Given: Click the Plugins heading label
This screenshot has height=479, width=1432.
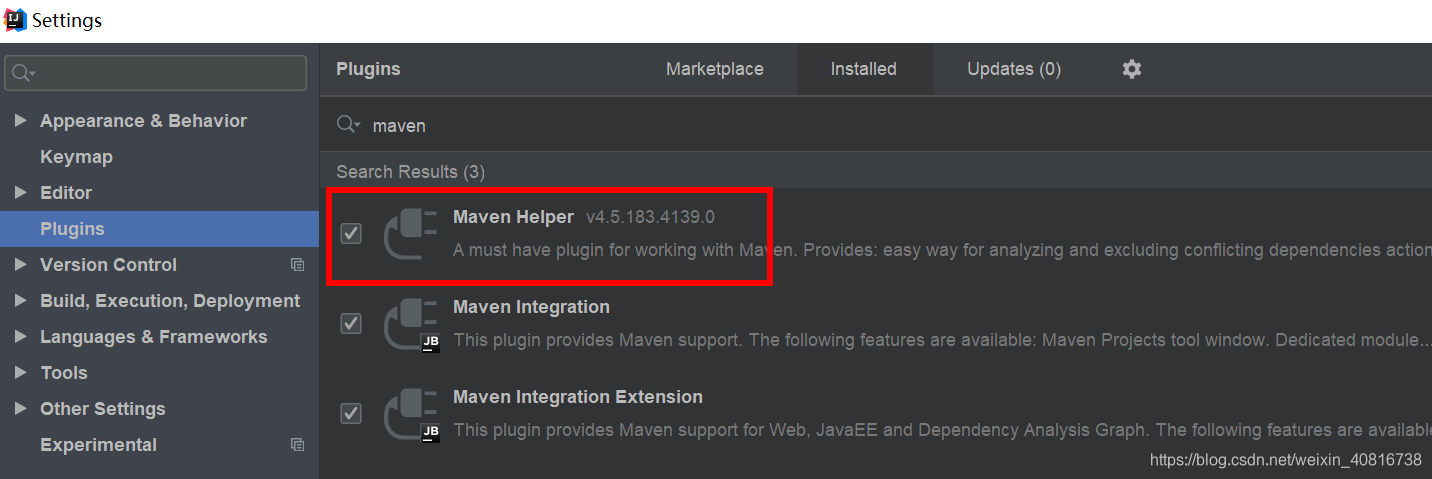Looking at the screenshot, I should click(368, 69).
